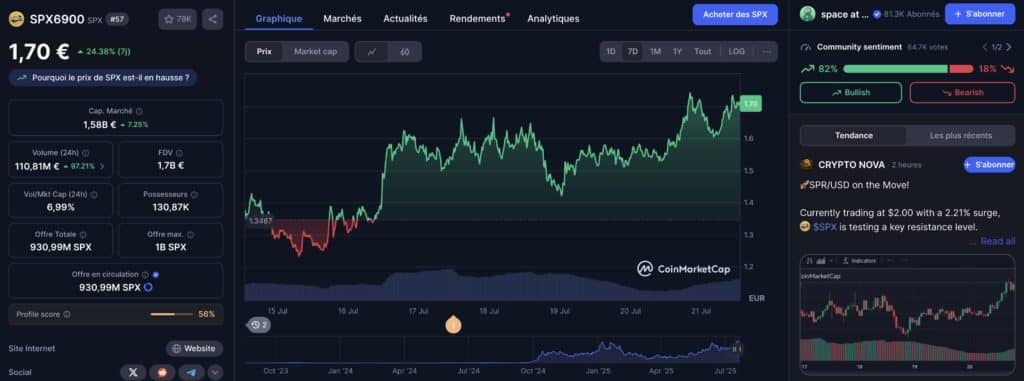
Task: Open the X (Twitter) social link
Action: pyautogui.click(x=133, y=372)
